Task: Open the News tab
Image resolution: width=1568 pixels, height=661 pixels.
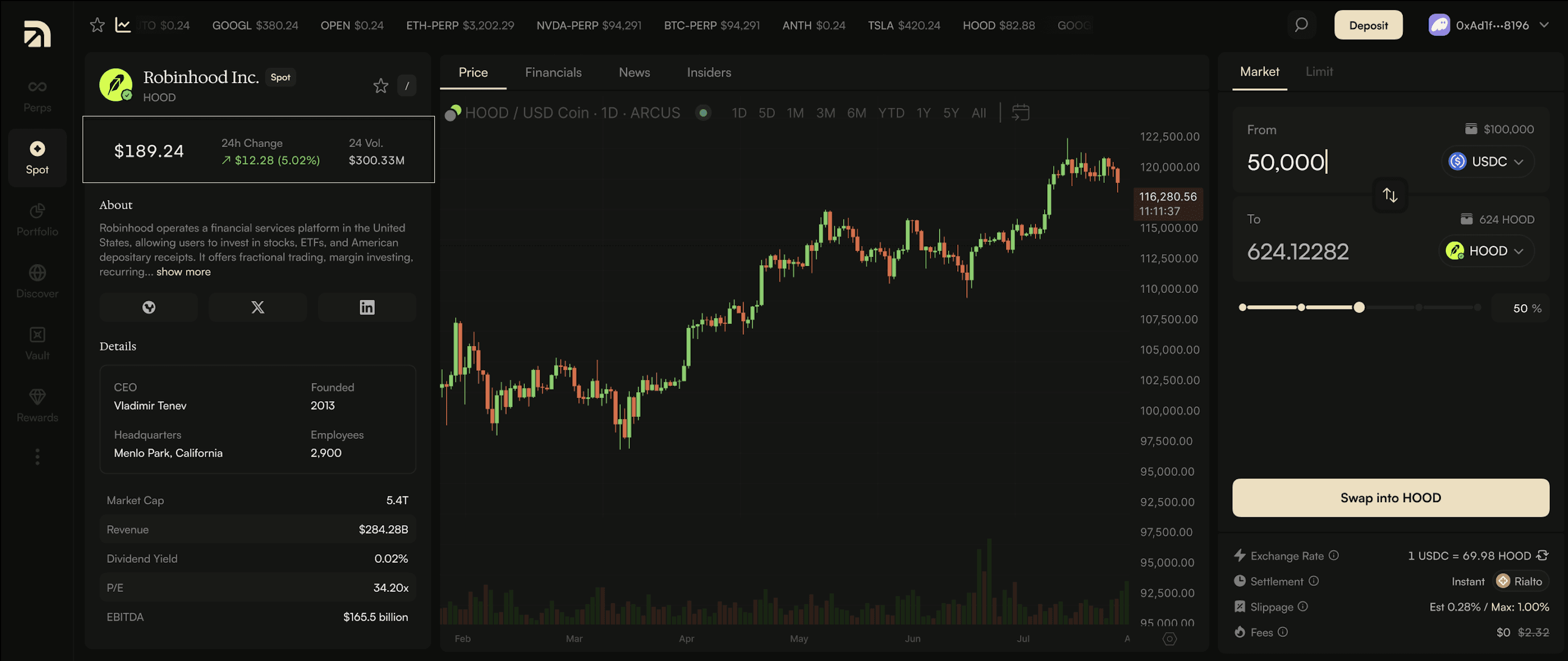Action: (x=634, y=72)
